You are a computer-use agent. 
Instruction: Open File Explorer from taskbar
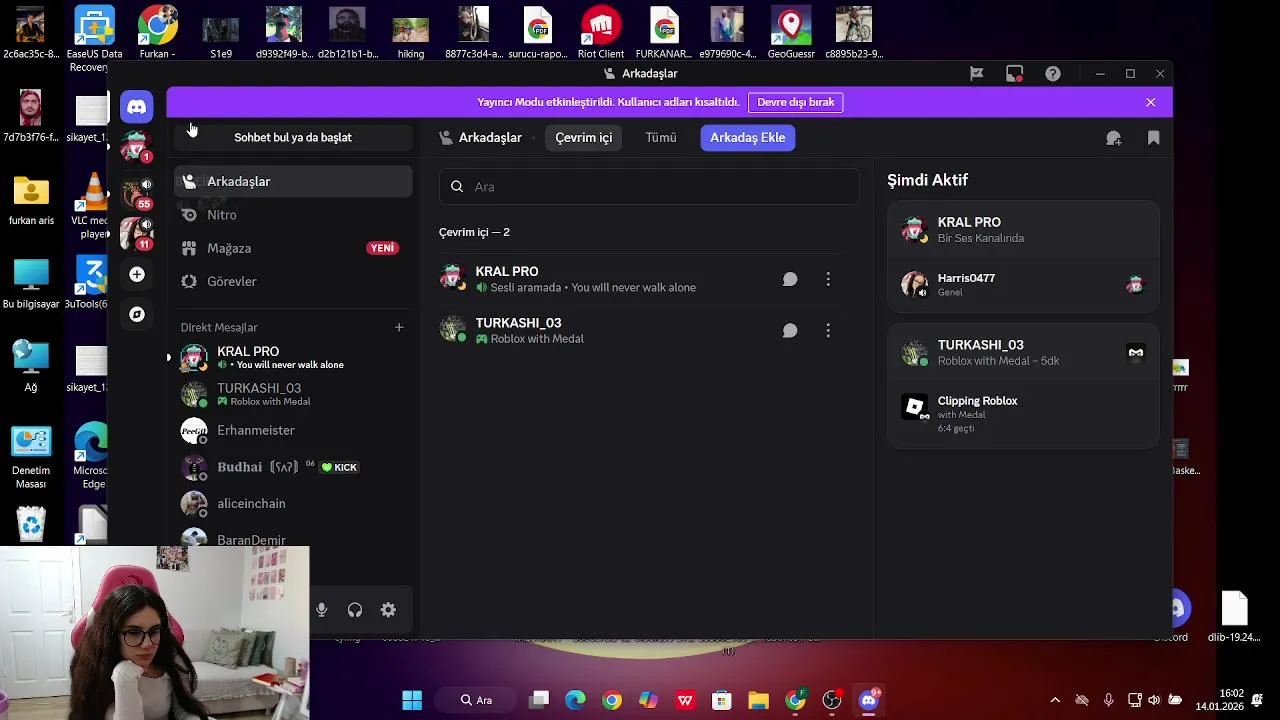click(x=758, y=700)
